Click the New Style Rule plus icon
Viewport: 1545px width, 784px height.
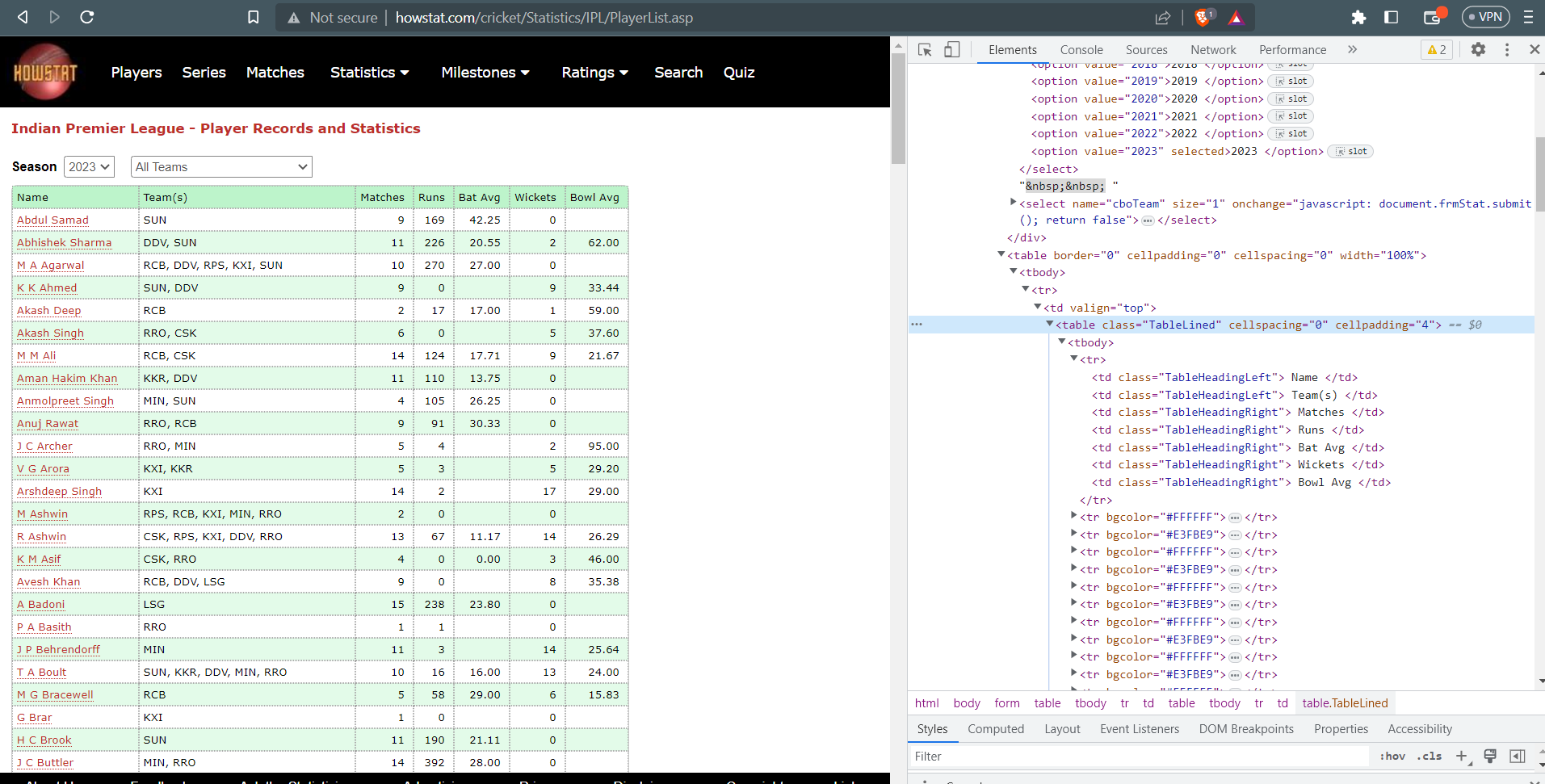[x=1462, y=757]
